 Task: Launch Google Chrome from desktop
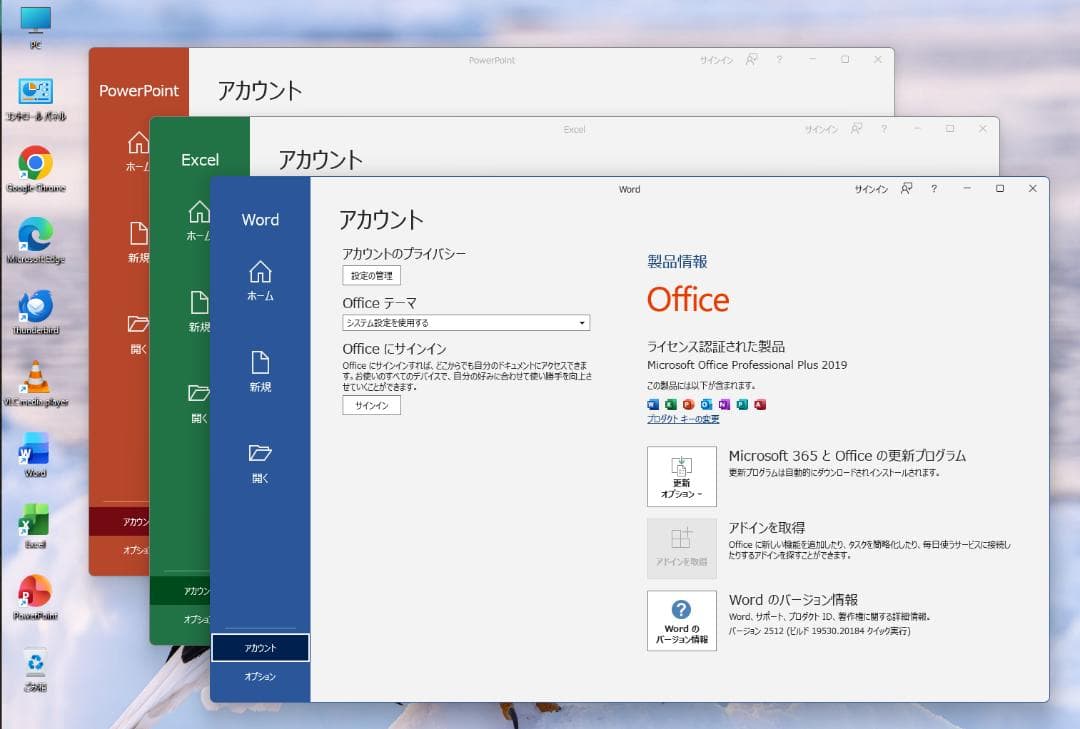36,170
